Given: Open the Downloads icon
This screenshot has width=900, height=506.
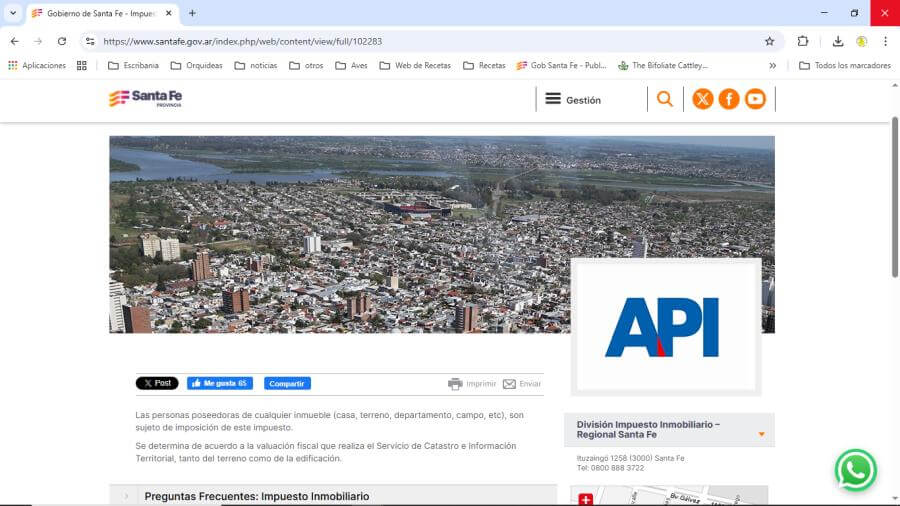Looking at the screenshot, I should coord(837,41).
